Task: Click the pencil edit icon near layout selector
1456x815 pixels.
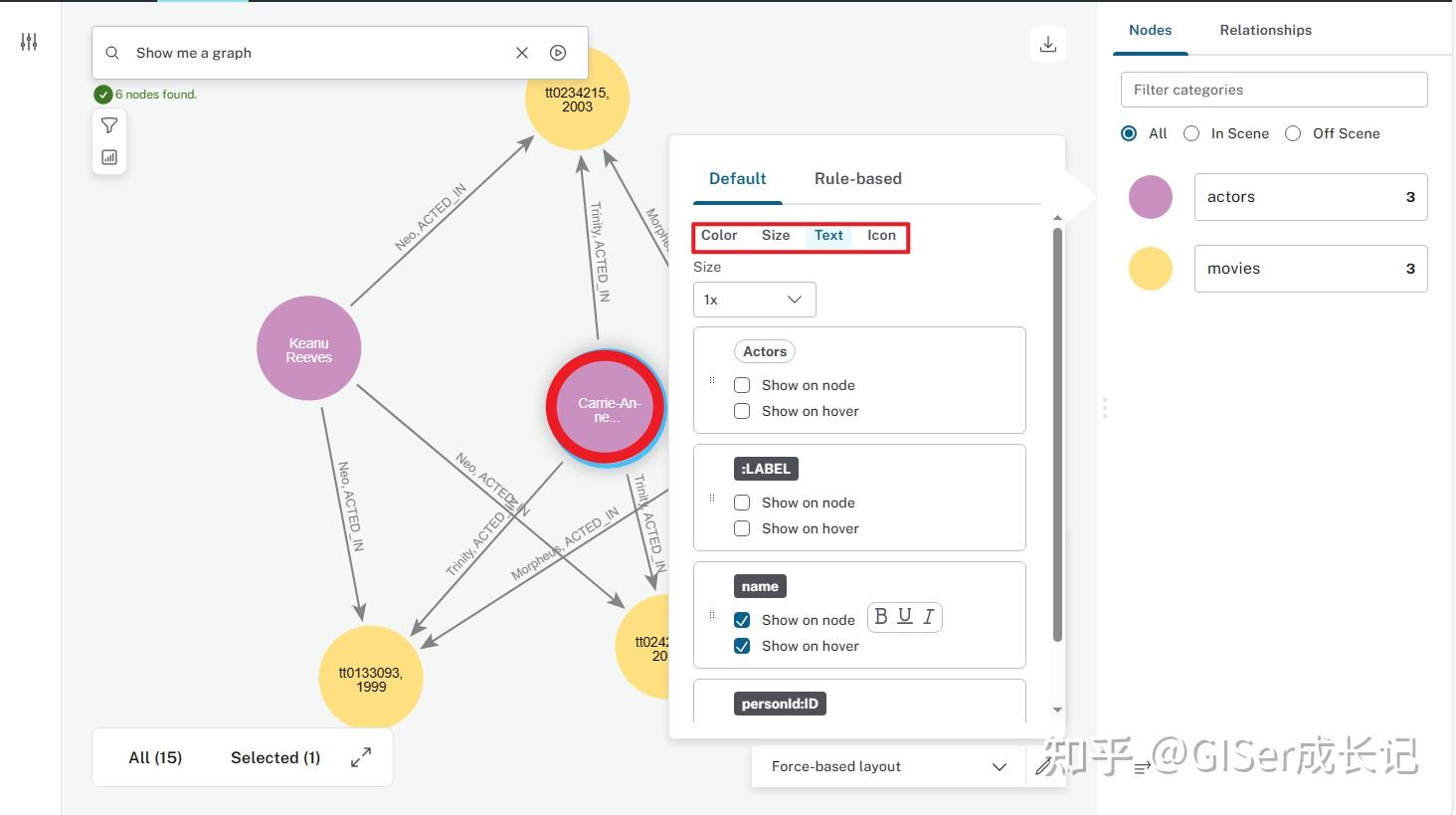Action: tap(1043, 766)
